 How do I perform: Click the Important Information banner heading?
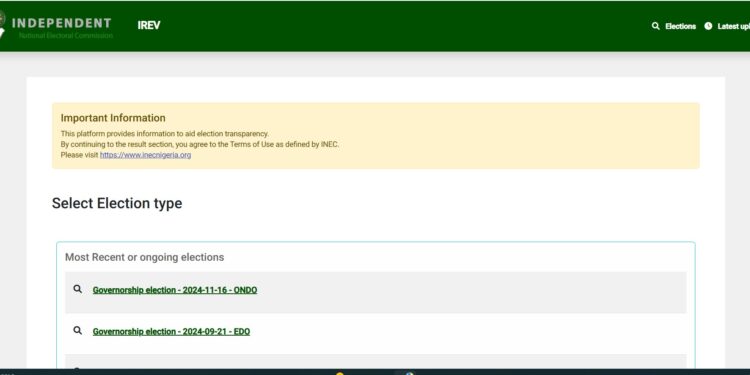click(x=113, y=118)
